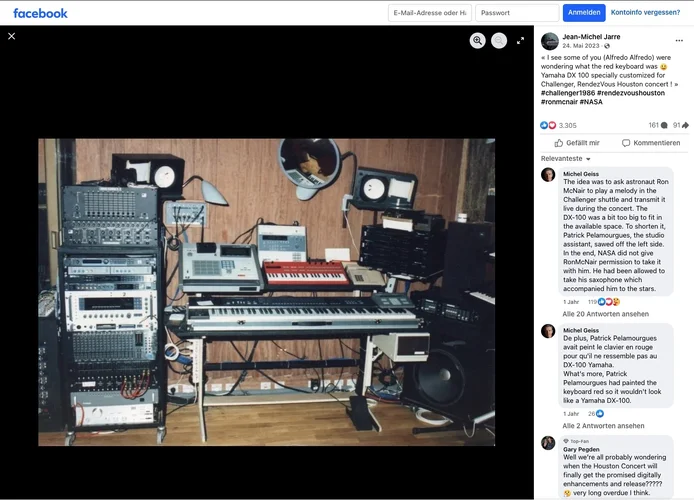The width and height of the screenshot is (694, 500).
Task: Click the Top-Fan badge on Gary's comment
Action: (576, 441)
